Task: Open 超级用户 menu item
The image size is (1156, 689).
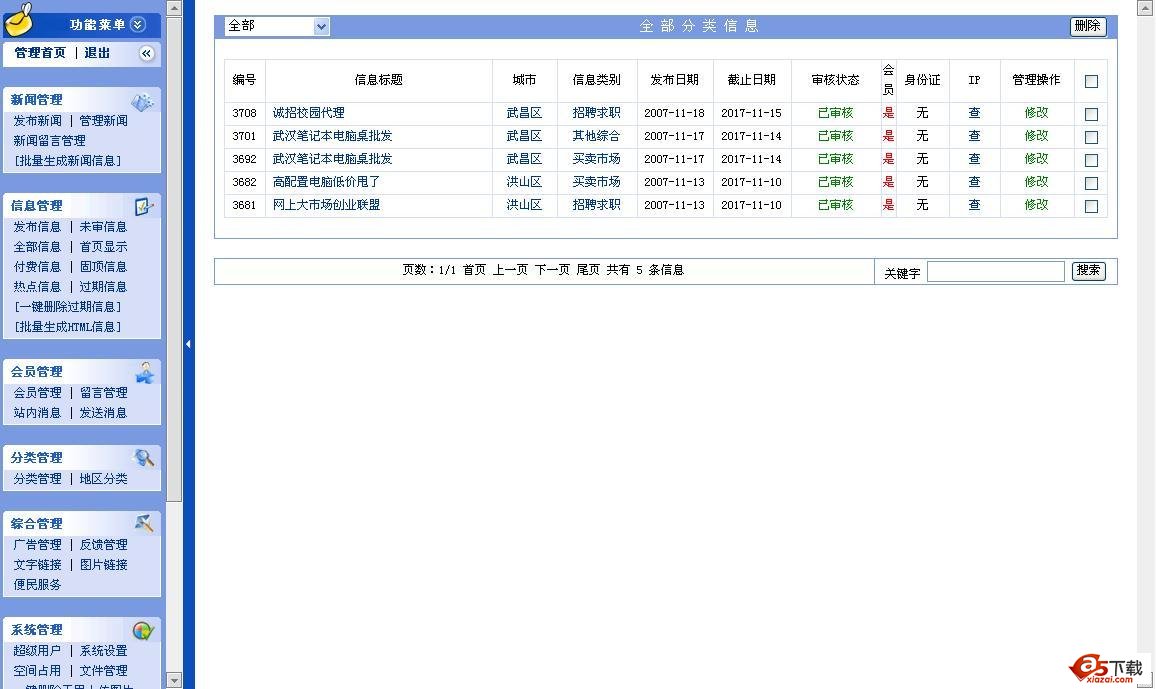Action: pyautogui.click(x=37, y=650)
